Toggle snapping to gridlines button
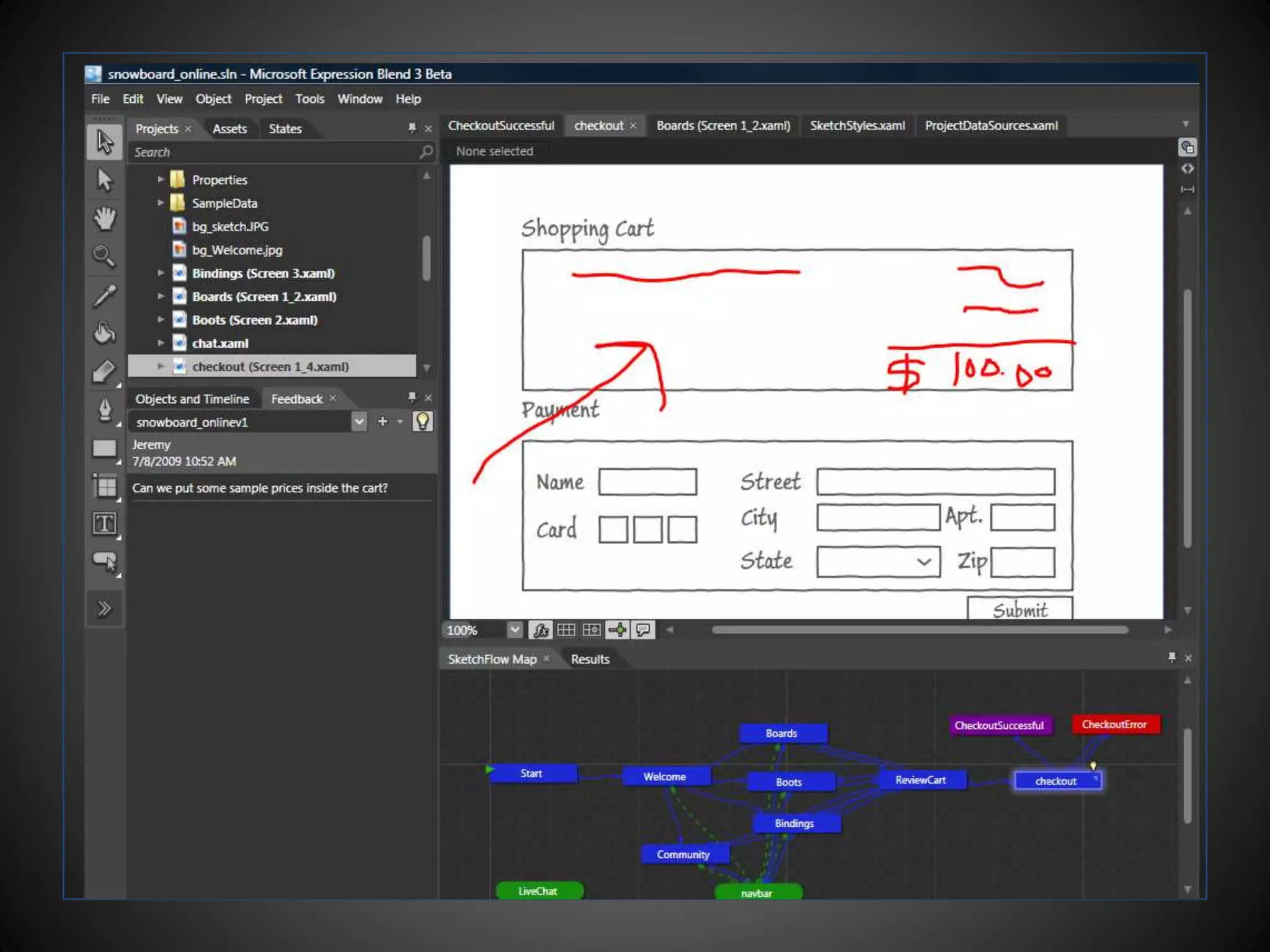This screenshot has height=952, width=1270. 592,630
